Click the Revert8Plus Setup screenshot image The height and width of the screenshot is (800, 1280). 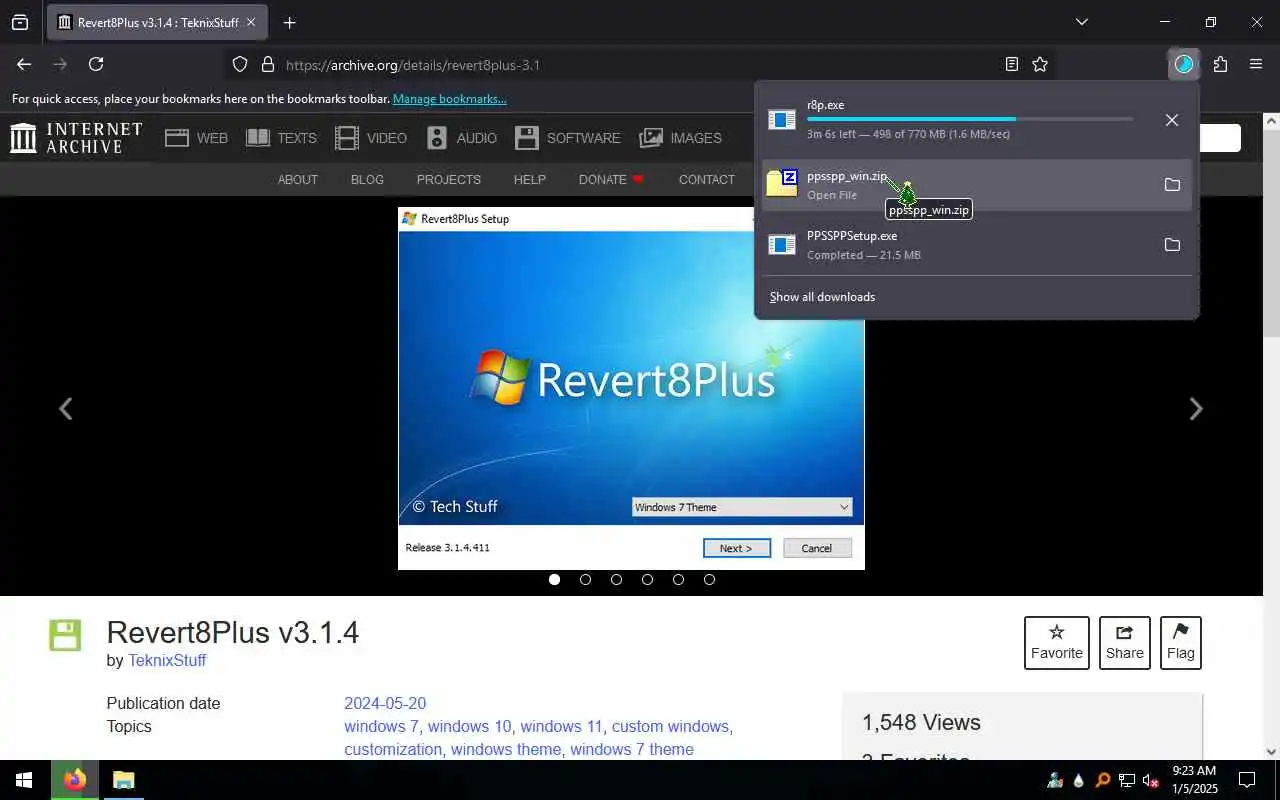(x=631, y=388)
